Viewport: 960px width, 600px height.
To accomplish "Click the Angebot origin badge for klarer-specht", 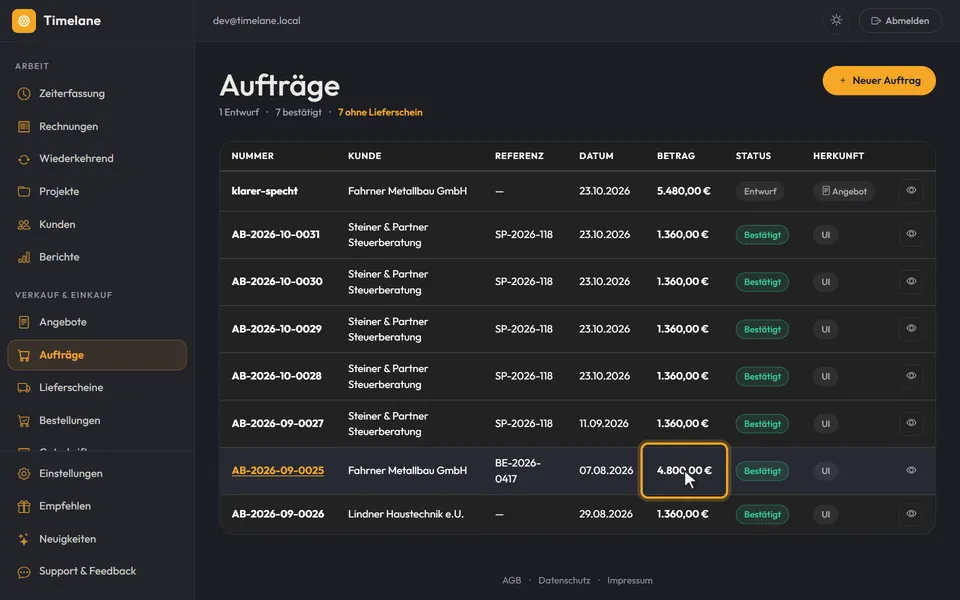I will click(844, 192).
